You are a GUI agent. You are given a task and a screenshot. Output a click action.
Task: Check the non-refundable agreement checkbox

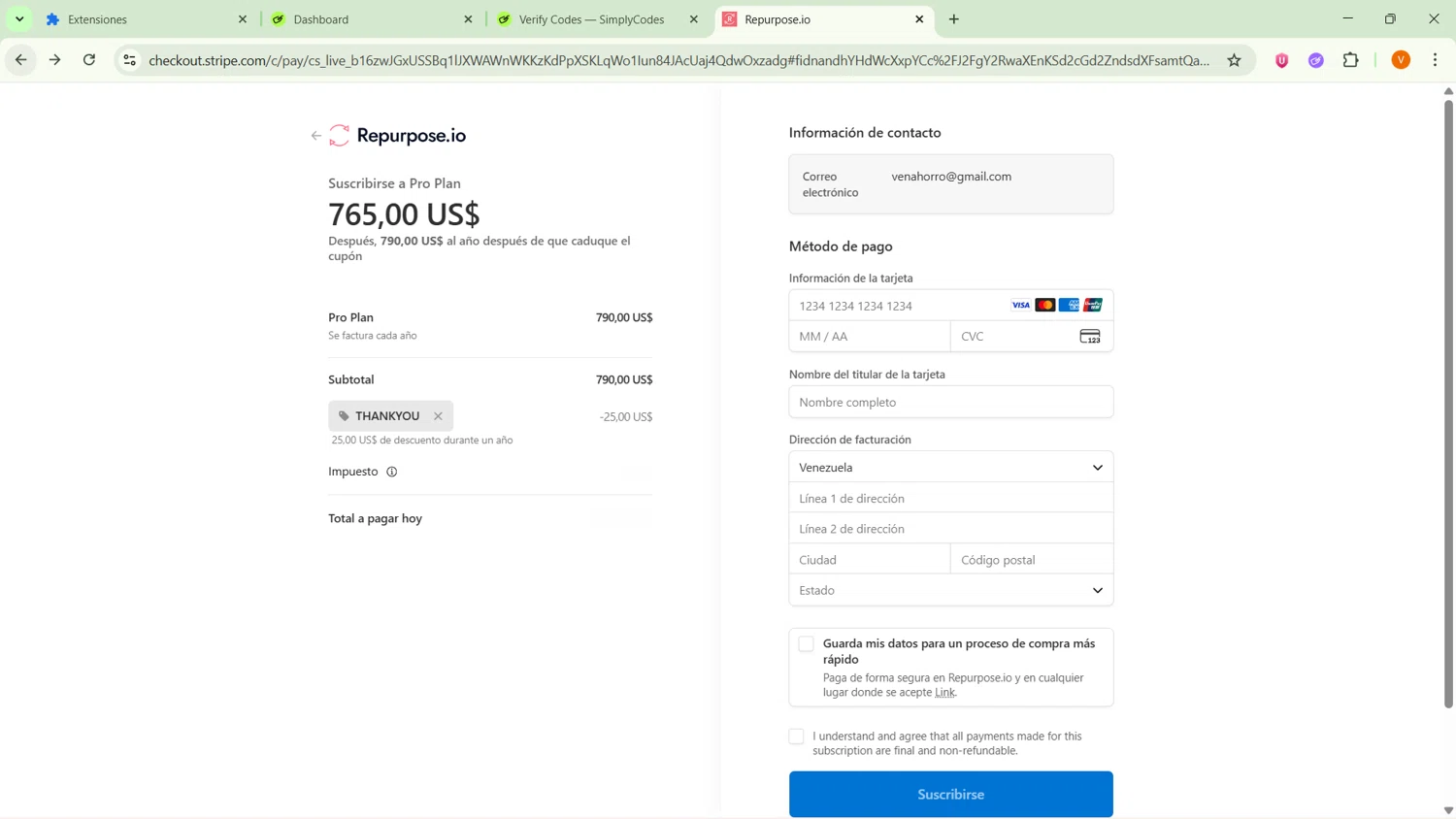[x=796, y=737]
